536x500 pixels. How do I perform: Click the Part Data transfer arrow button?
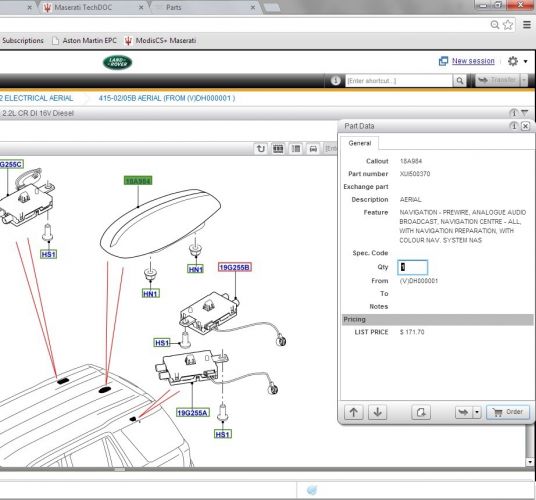pyautogui.click(x=464, y=412)
